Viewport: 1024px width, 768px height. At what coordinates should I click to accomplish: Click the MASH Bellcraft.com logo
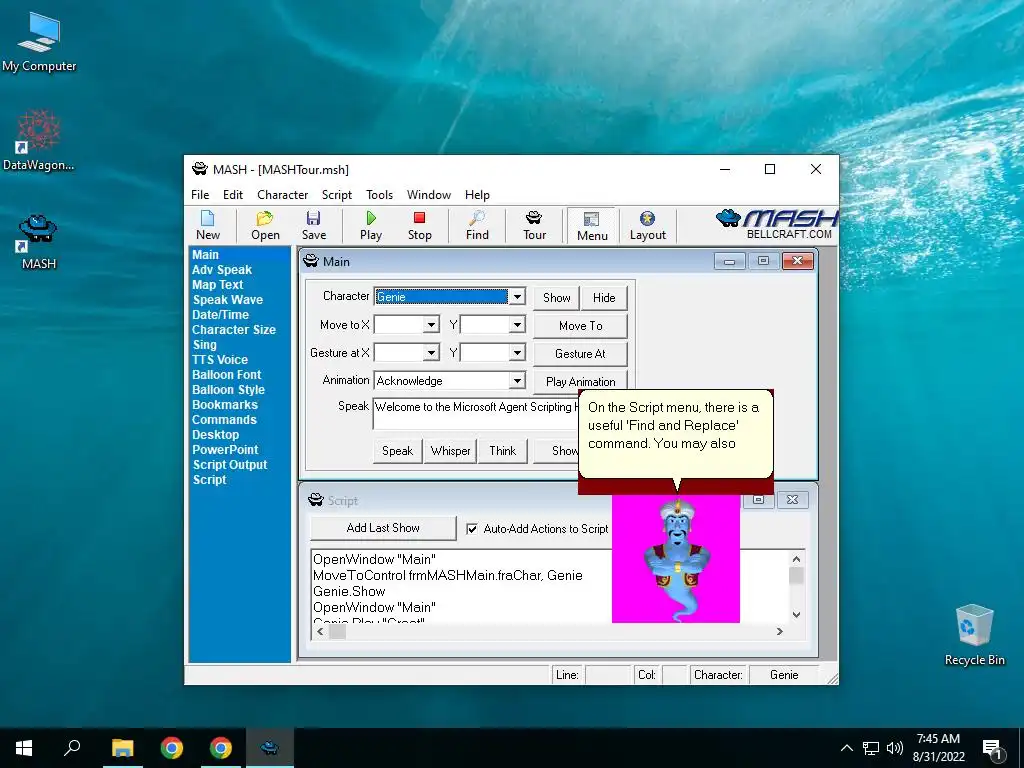[777, 224]
